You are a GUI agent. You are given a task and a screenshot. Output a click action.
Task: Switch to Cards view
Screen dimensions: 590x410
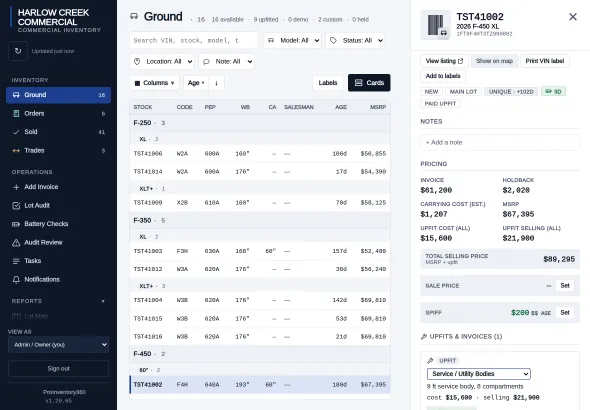[369, 83]
